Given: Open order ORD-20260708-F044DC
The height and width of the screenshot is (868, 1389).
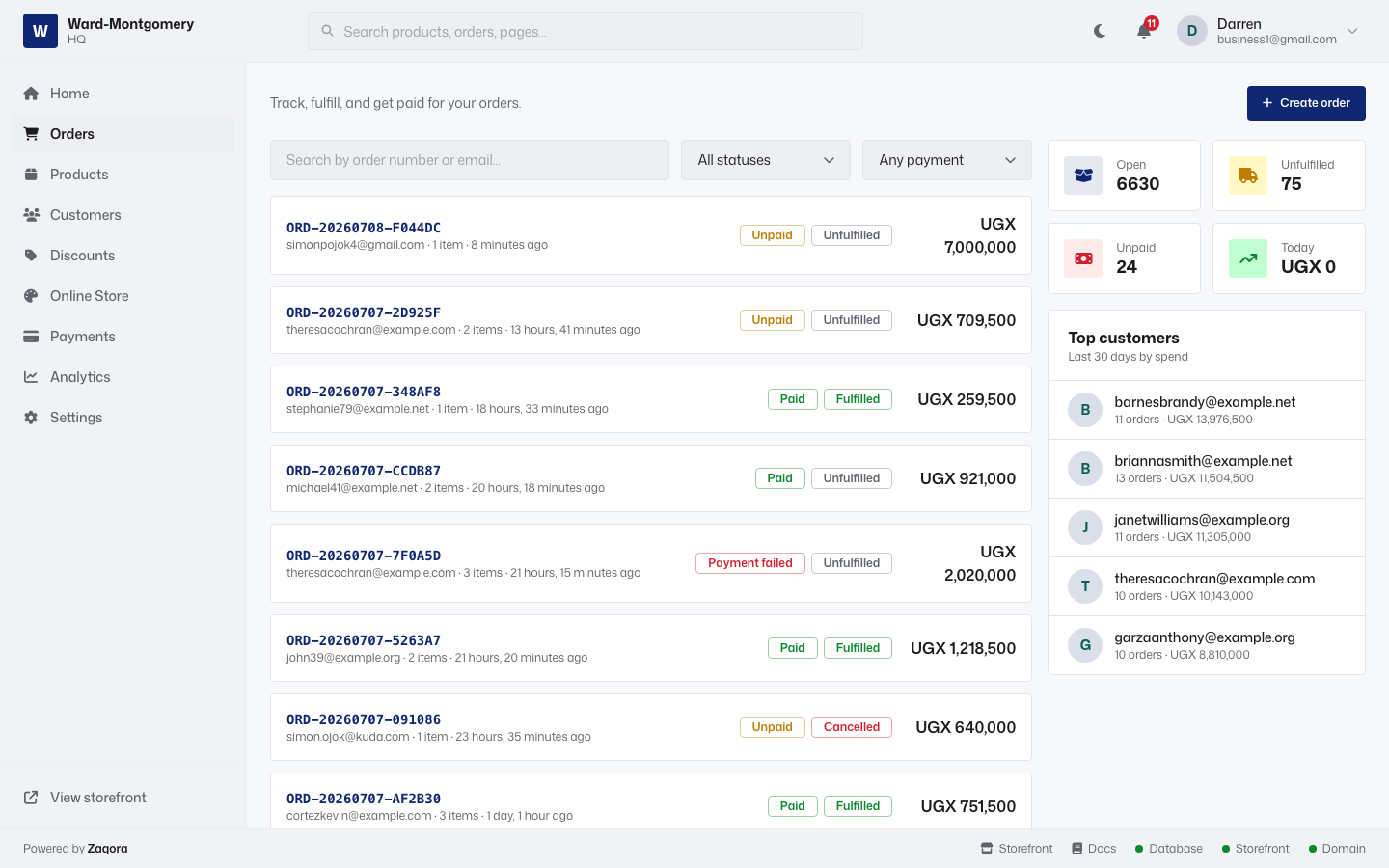Looking at the screenshot, I should 364,228.
